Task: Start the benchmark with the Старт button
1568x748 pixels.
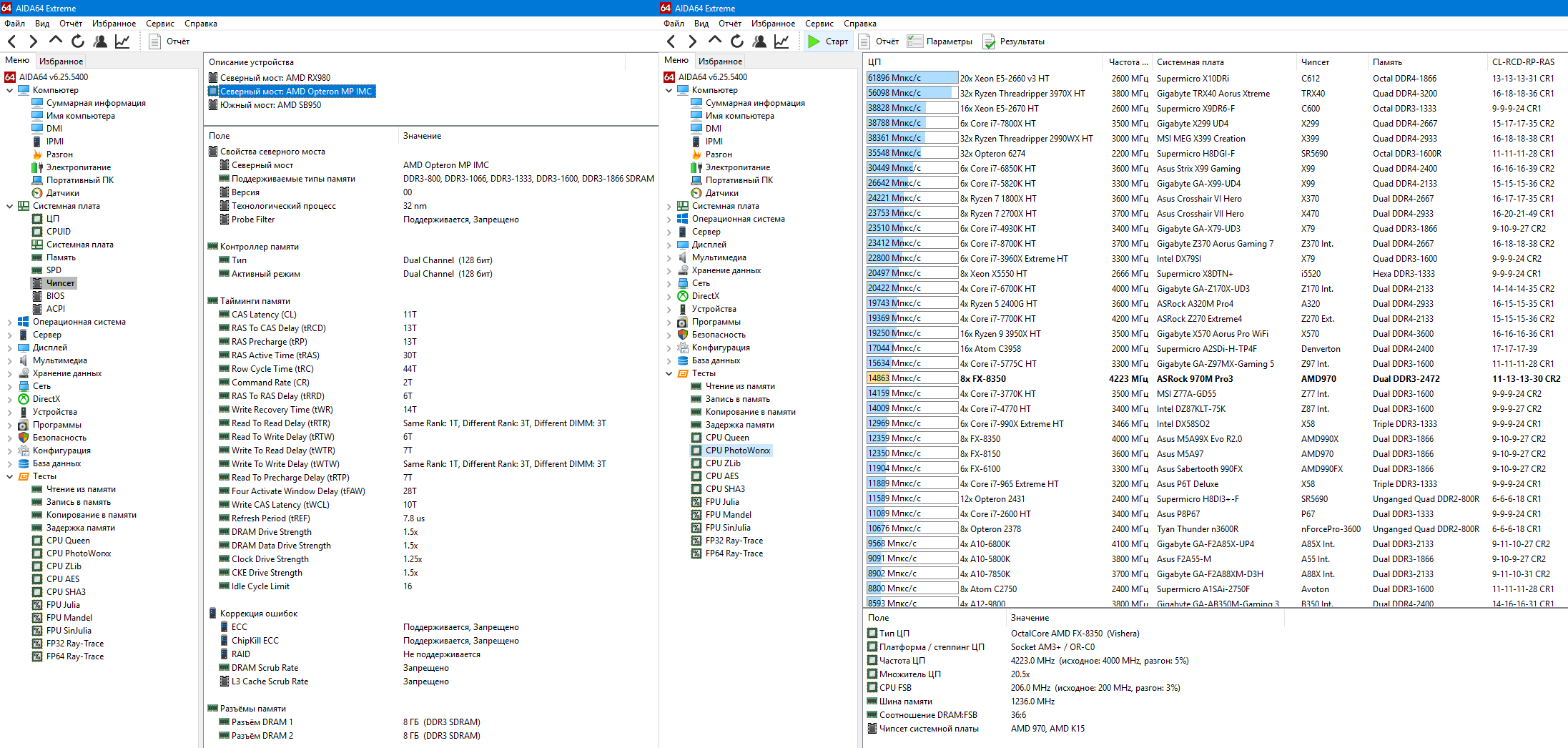Action: (x=828, y=41)
